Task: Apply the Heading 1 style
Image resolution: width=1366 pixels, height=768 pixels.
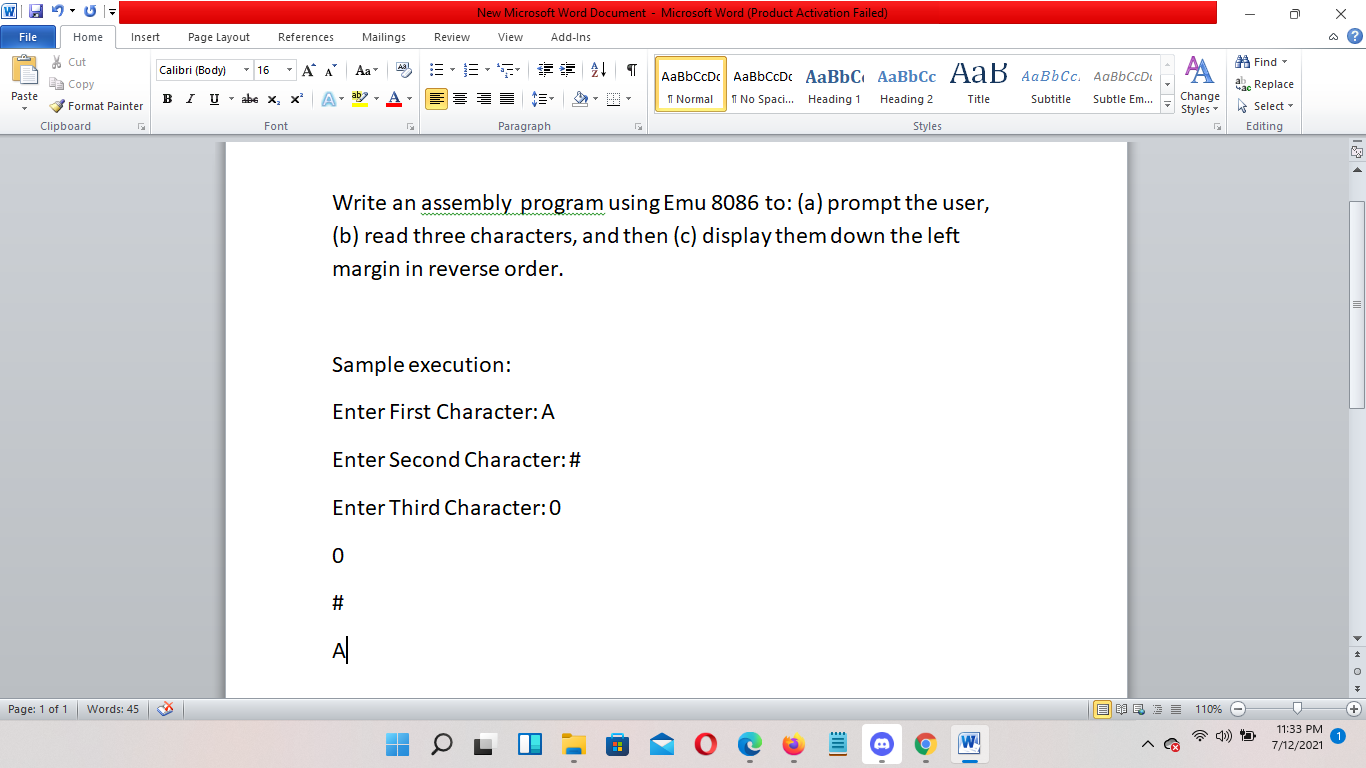Action: 834,85
